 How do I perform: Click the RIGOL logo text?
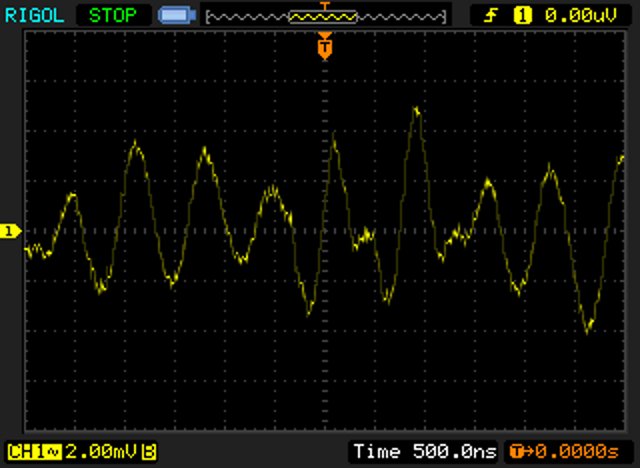click(x=34, y=16)
